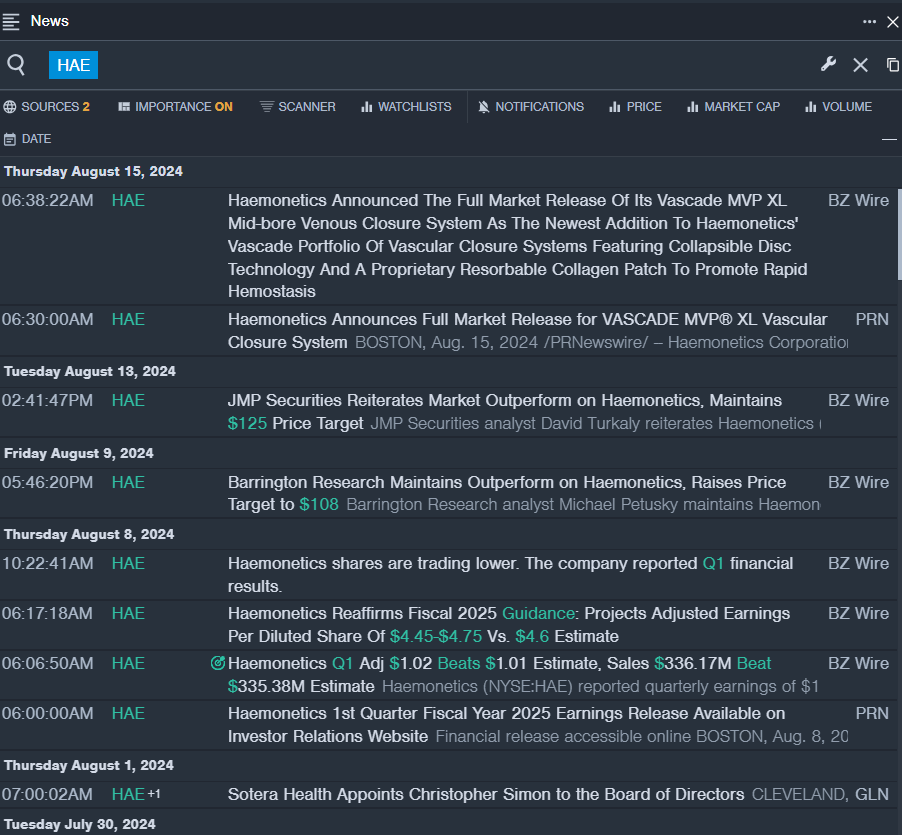Open the Price filter
This screenshot has width=902, height=835.
pyautogui.click(x=635, y=107)
